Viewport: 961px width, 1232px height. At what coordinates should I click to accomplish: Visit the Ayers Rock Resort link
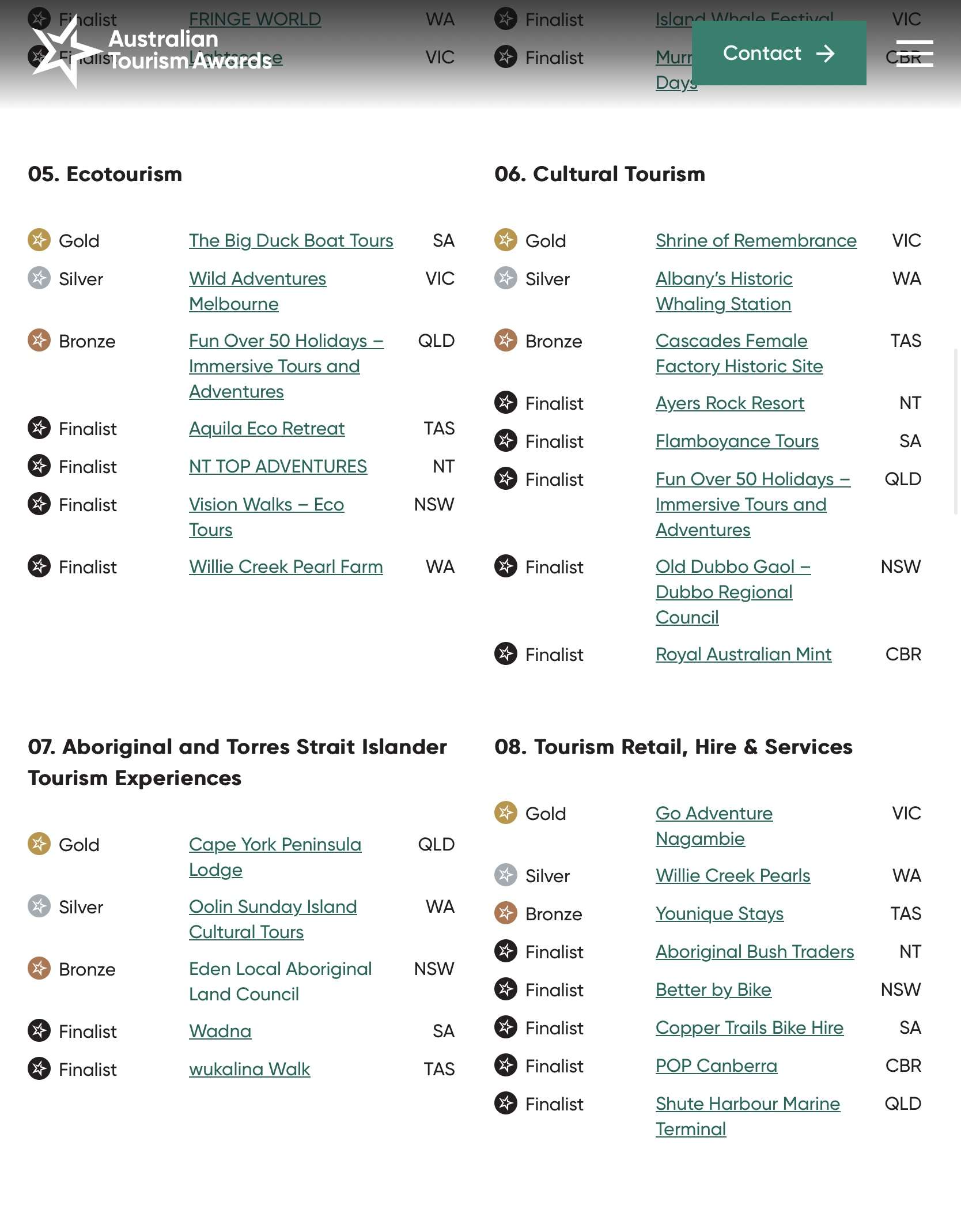[x=729, y=403]
